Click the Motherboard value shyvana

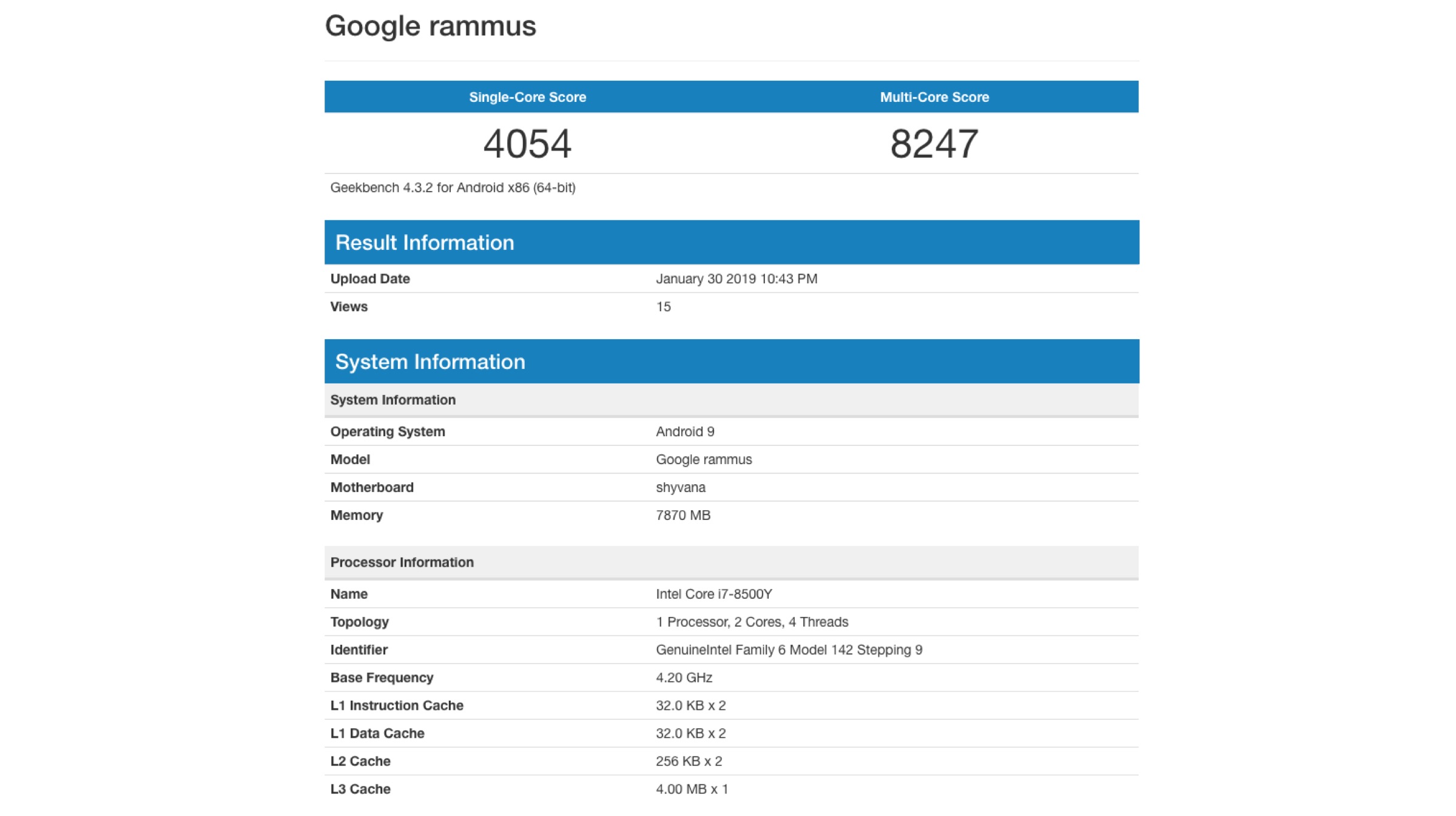pyautogui.click(x=680, y=487)
